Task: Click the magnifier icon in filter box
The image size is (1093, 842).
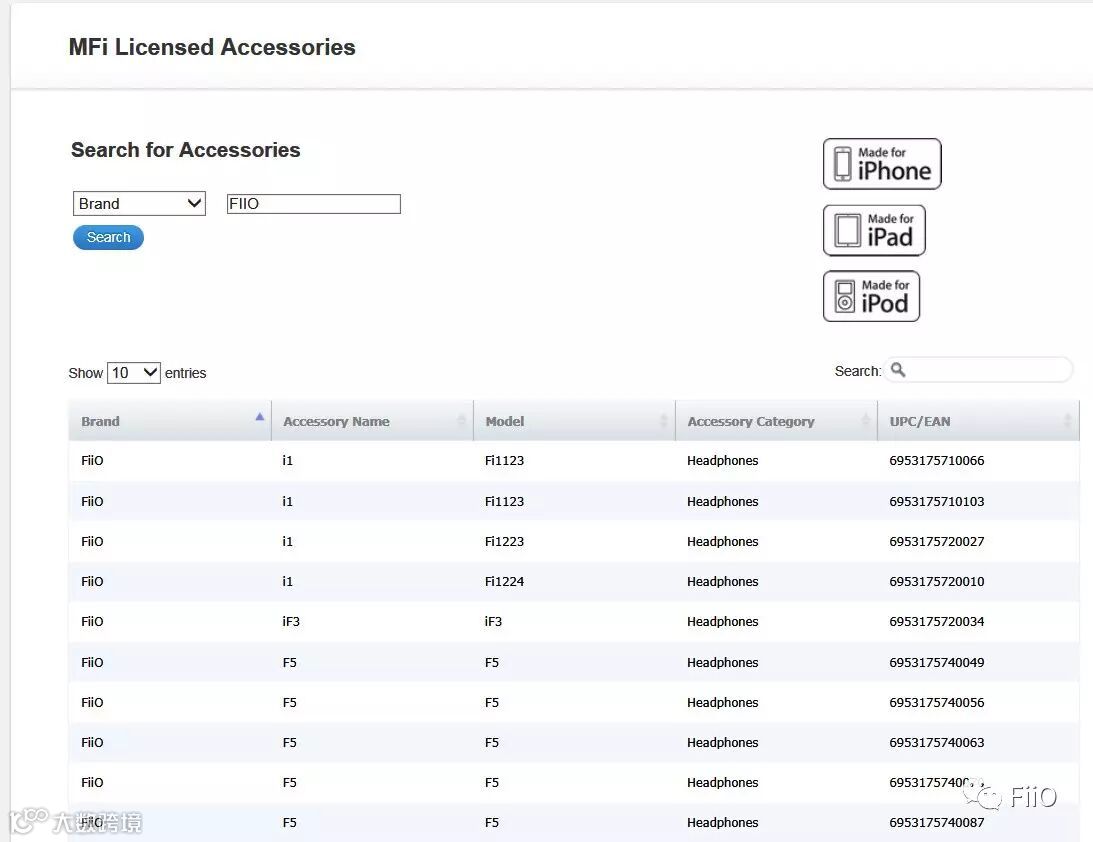Action: [898, 370]
